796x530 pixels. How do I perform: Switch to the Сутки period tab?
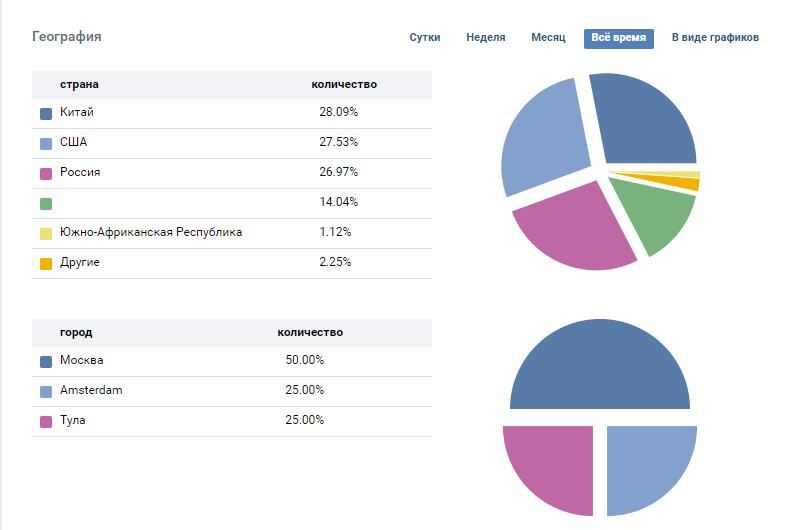pos(425,38)
